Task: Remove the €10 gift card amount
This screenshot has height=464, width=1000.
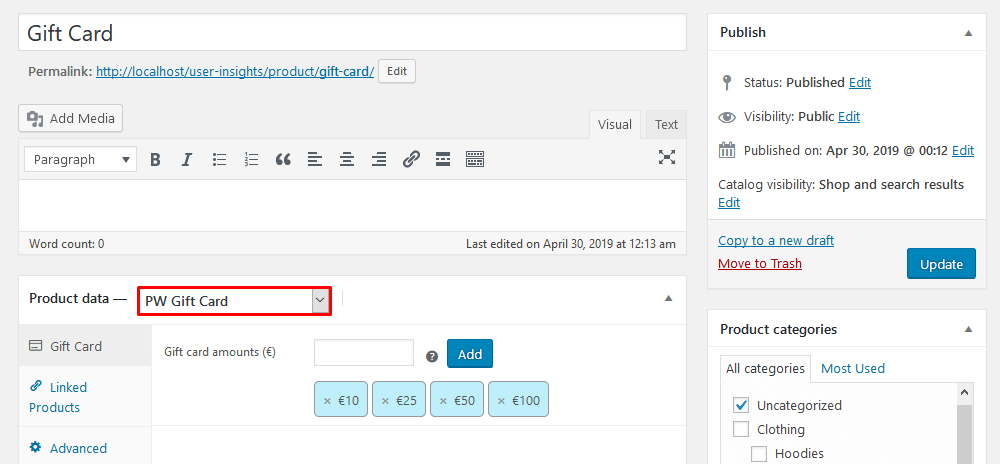Action: tap(327, 401)
